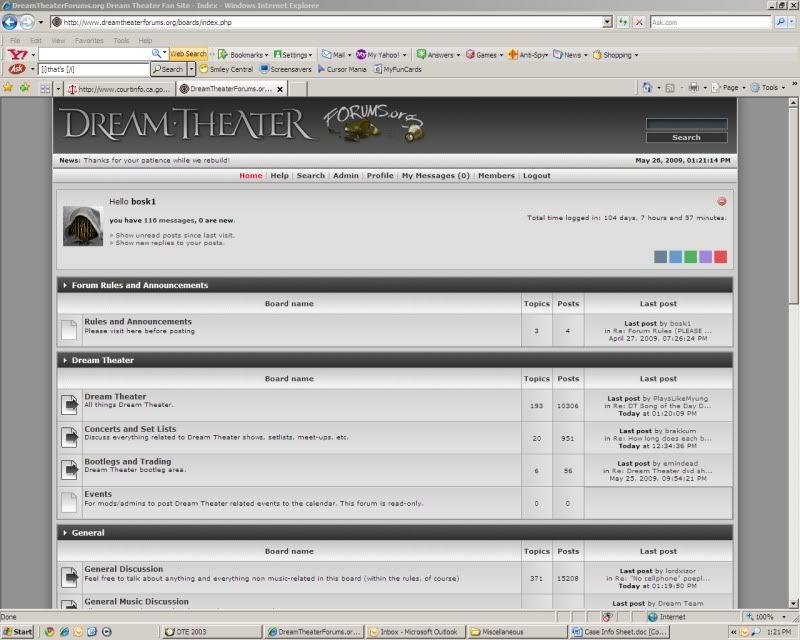This screenshot has height=640, width=800.
Task: Open MyFunCards from the Ask toolbar
Action: coord(397,69)
